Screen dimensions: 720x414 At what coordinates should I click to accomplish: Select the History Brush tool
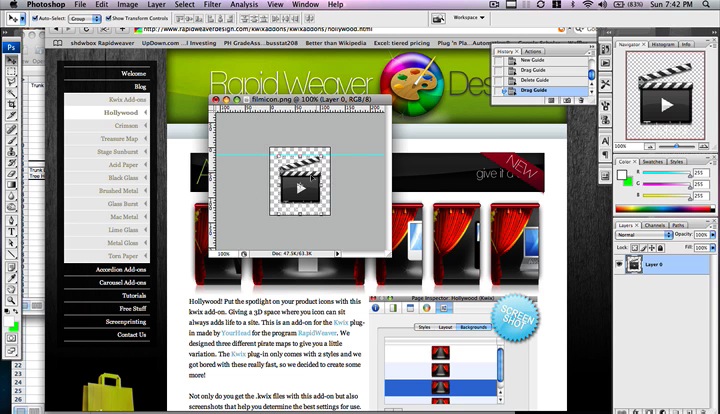11,162
